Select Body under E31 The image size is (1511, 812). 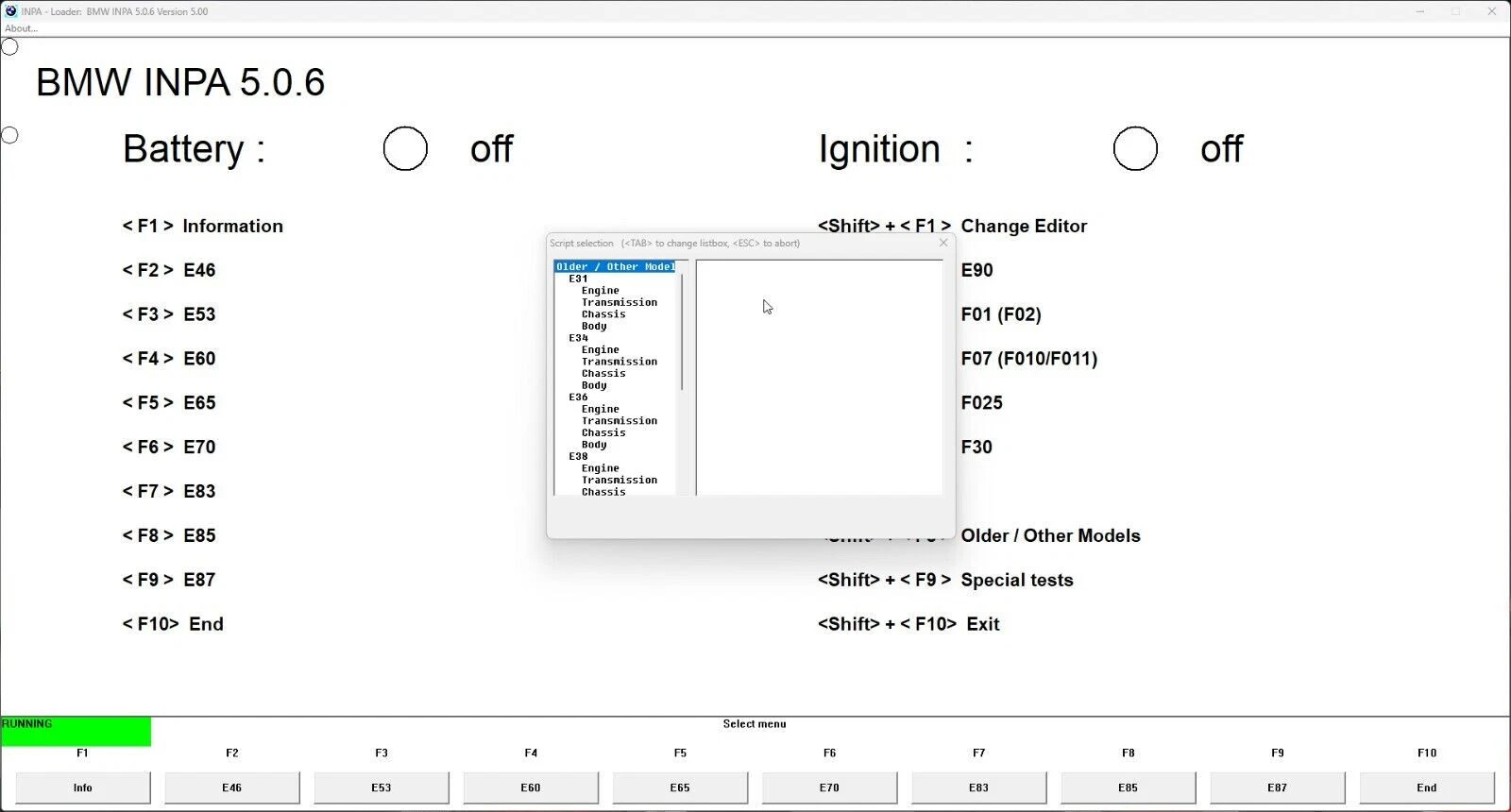coord(594,326)
